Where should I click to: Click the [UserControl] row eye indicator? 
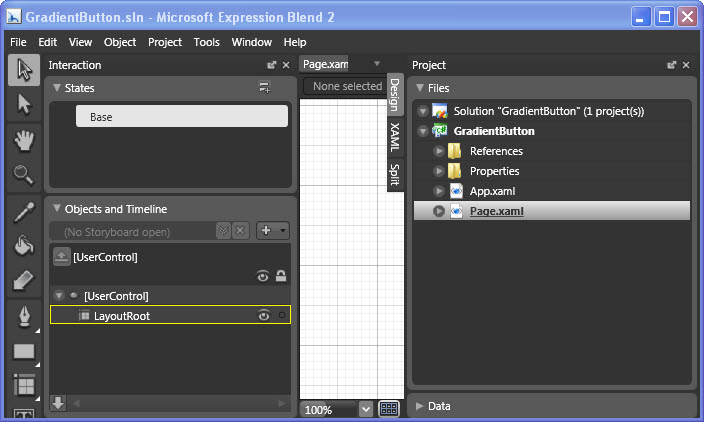click(74, 295)
